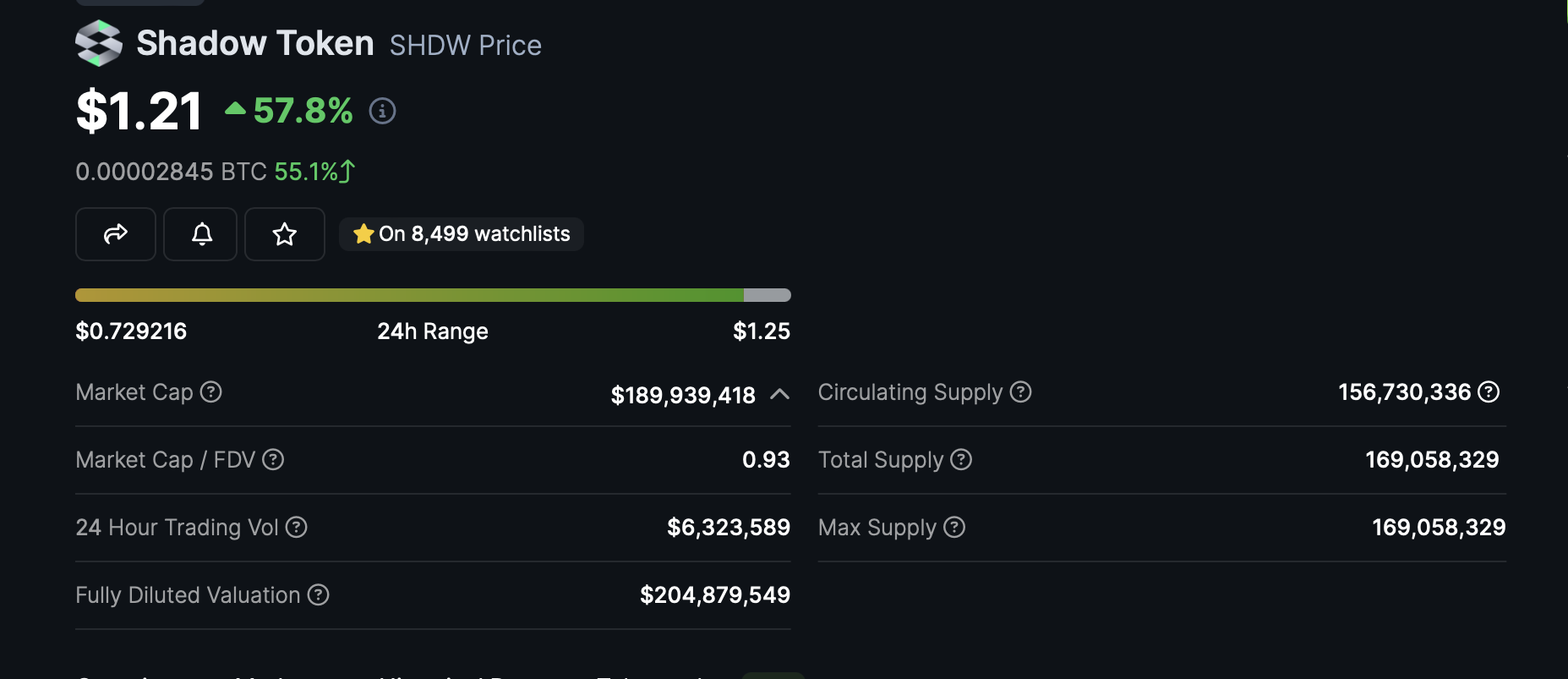Click the Circulating Supply label help icon

tap(1021, 392)
